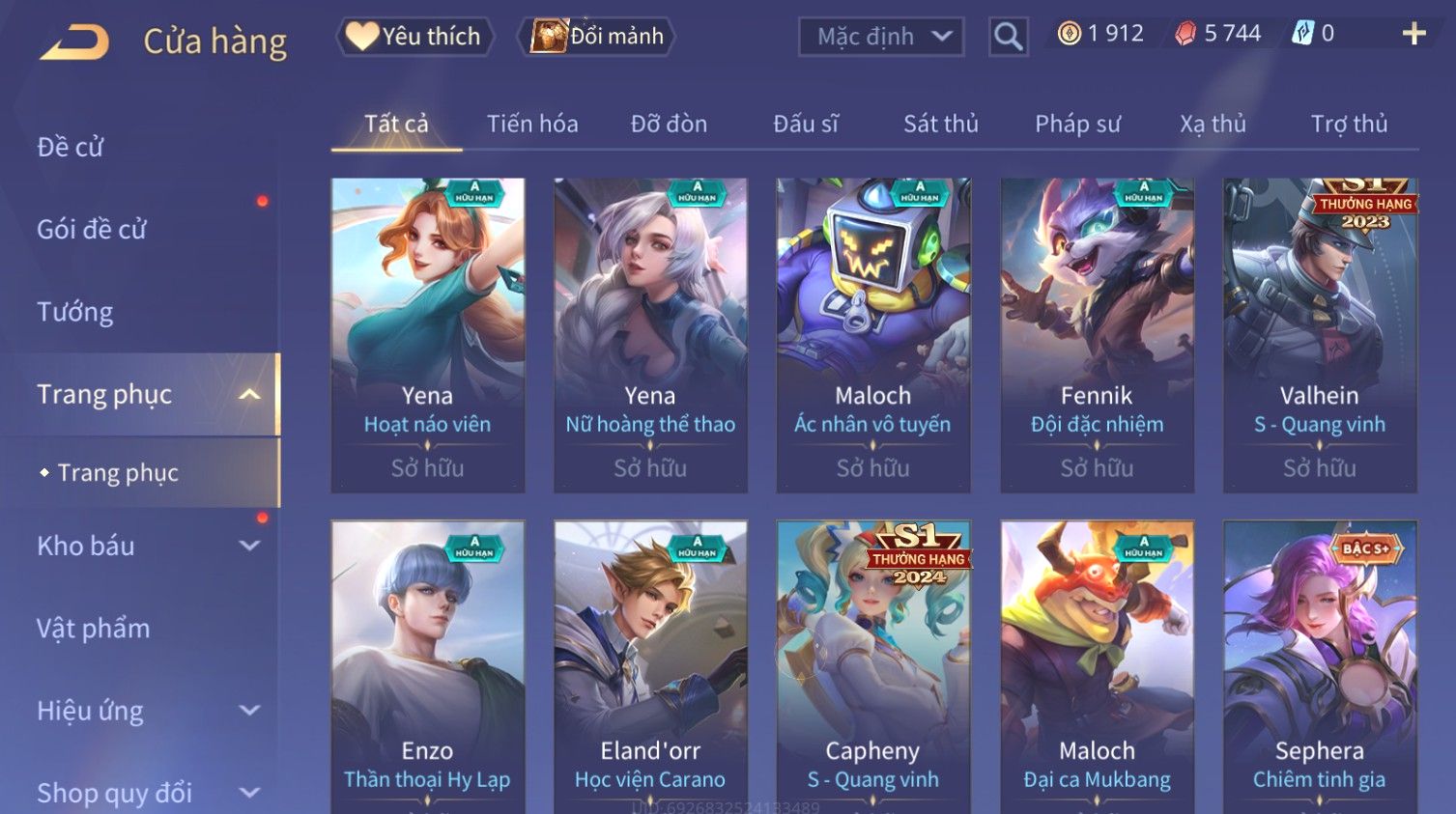Switch to the Sát thủ tab
This screenshot has height=814, width=1456.
click(x=941, y=124)
